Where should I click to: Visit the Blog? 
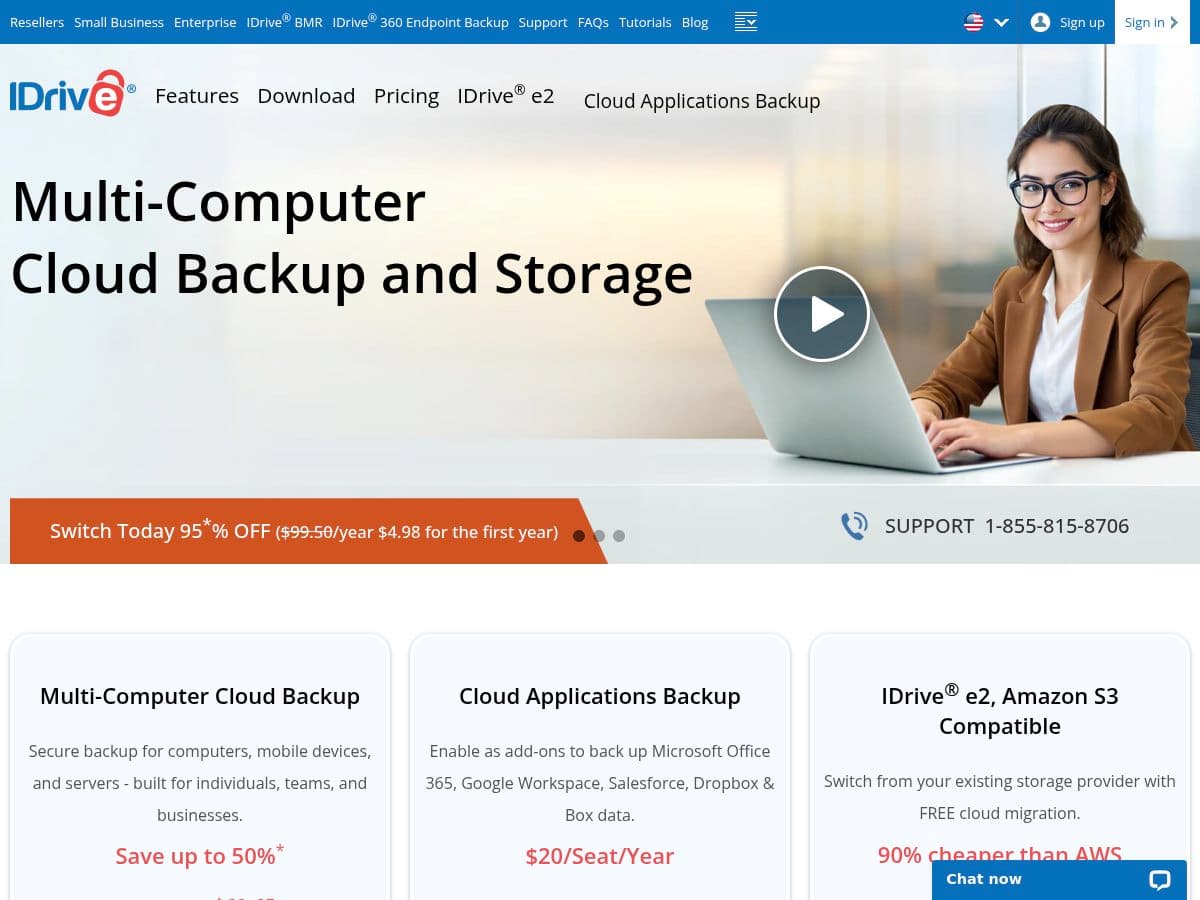695,22
